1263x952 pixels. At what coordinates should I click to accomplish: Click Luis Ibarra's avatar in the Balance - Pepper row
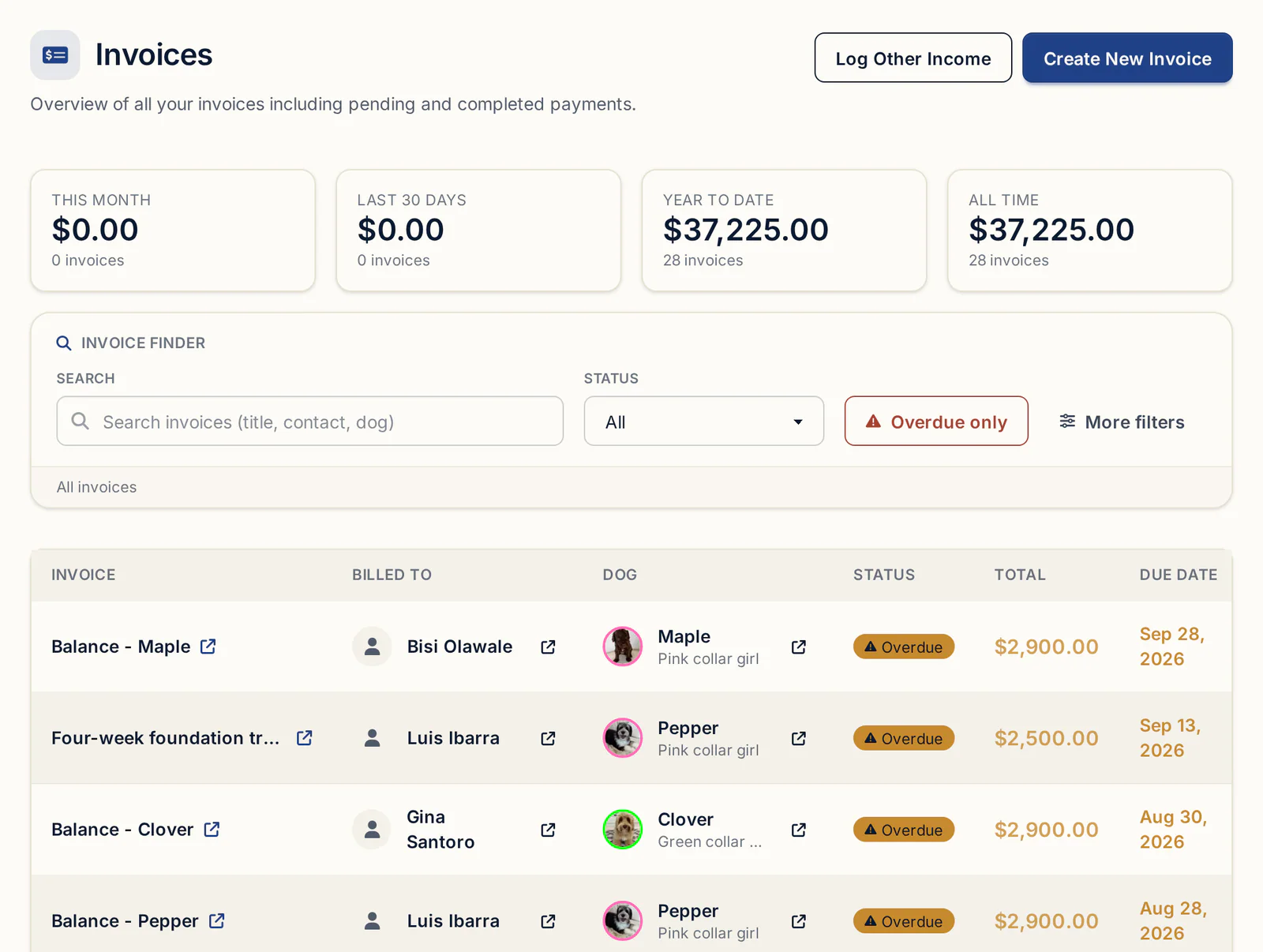pyautogui.click(x=373, y=921)
